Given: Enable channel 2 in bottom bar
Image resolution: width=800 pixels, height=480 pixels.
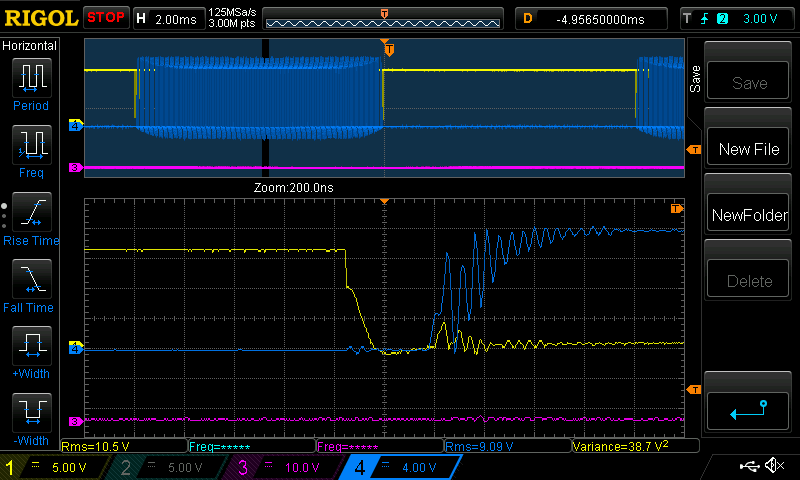Looking at the screenshot, I should pyautogui.click(x=165, y=467).
